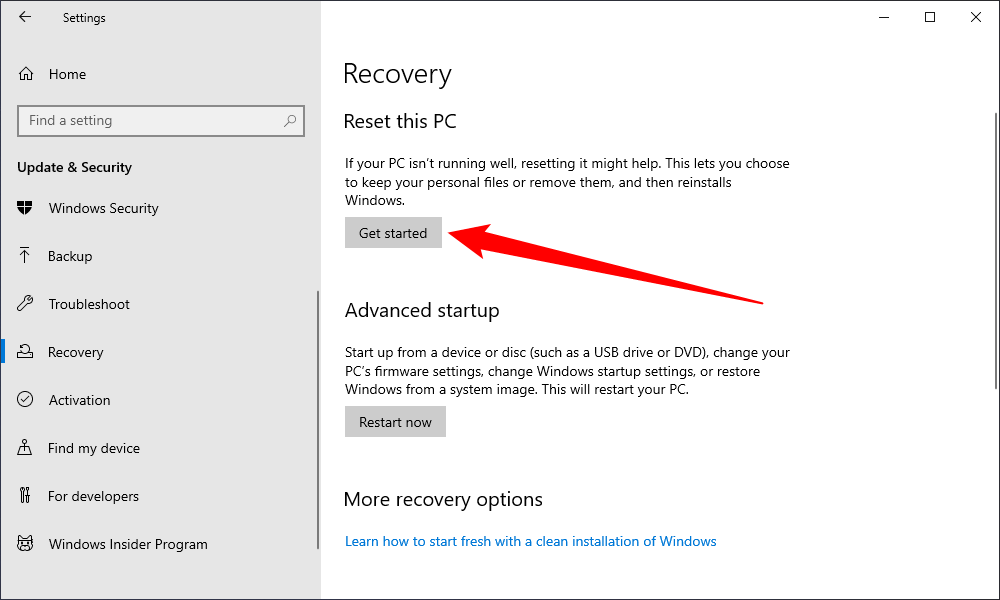
Task: Click the Restart now button
Action: (395, 422)
